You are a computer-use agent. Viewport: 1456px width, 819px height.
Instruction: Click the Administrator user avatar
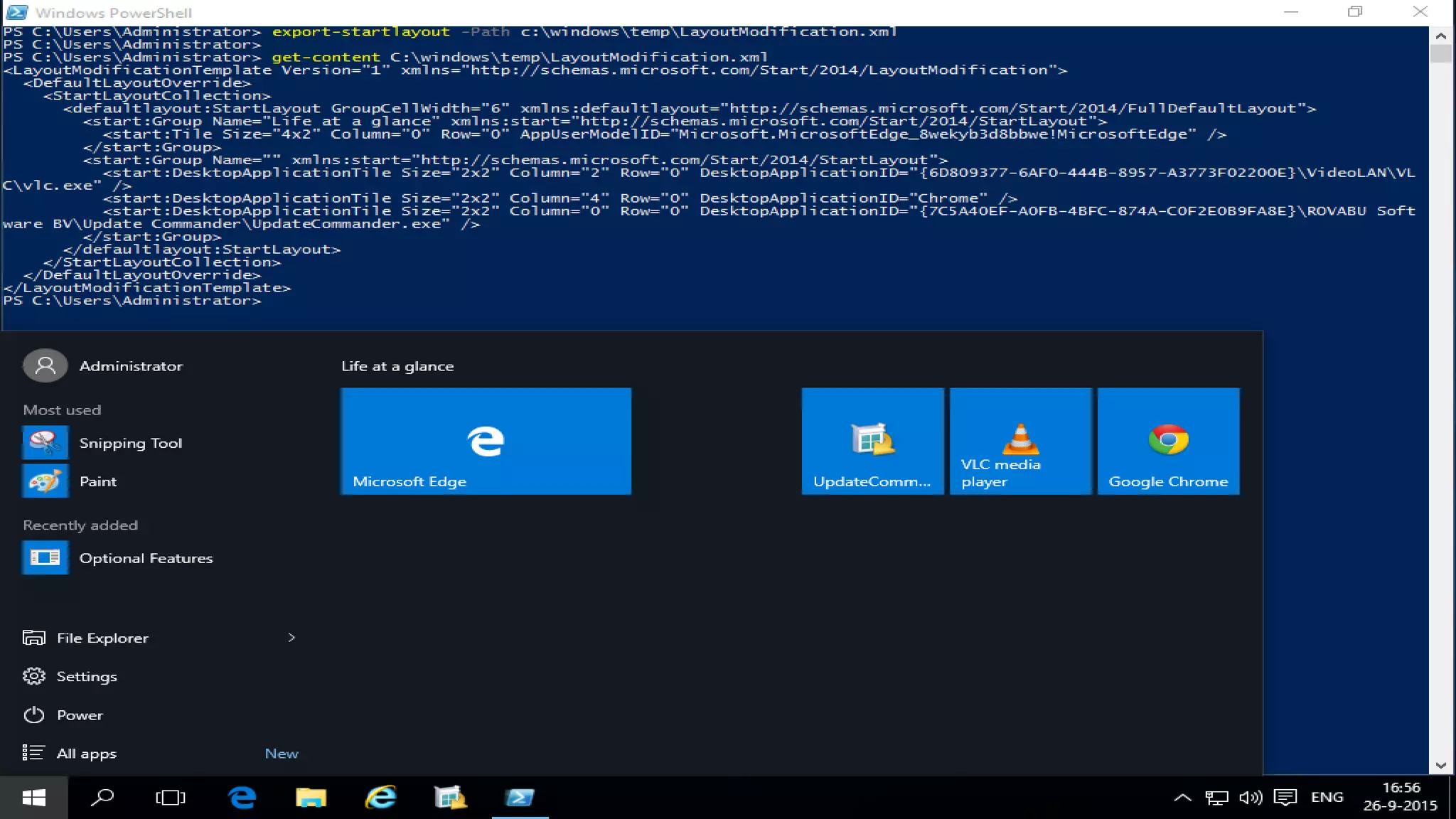pos(45,365)
